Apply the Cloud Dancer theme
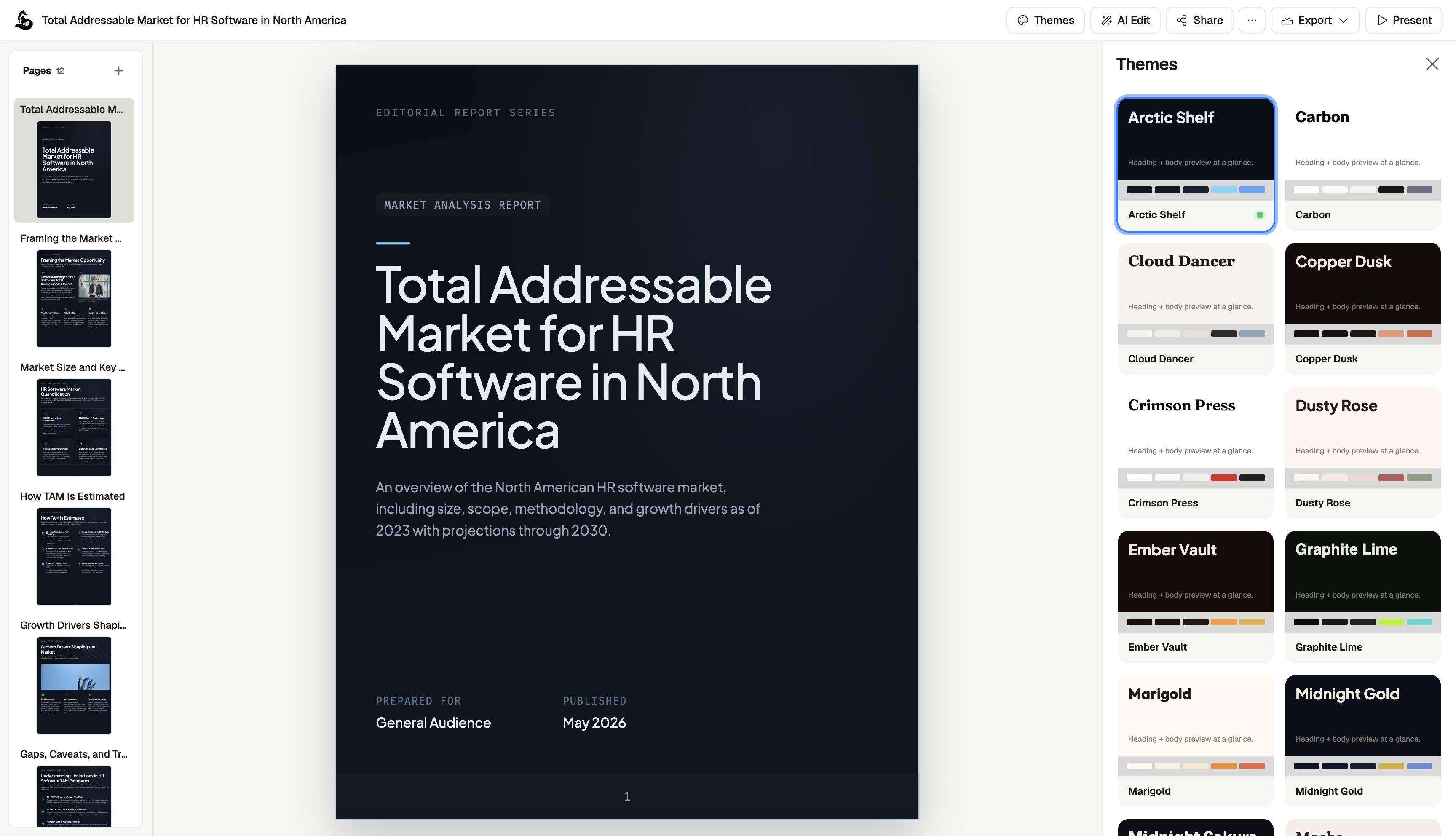This screenshot has height=836, width=1456. pyautogui.click(x=1196, y=308)
